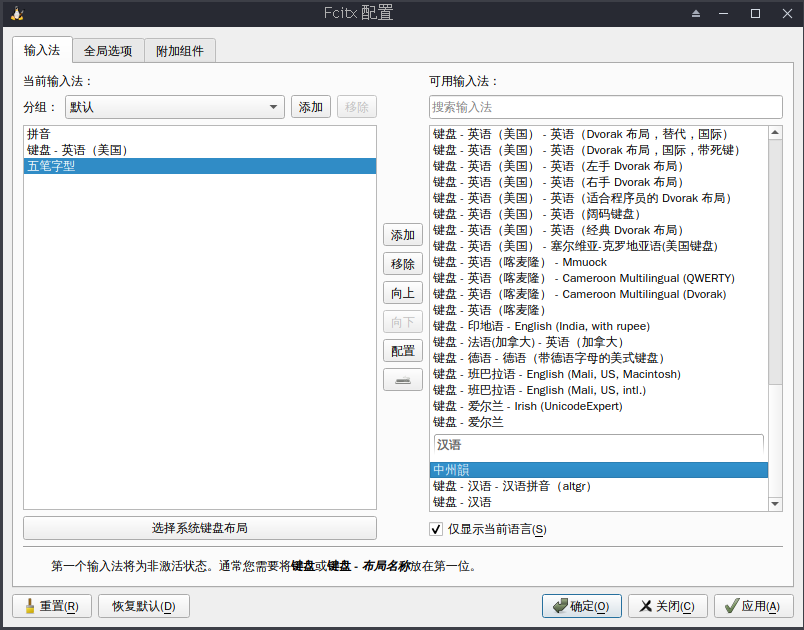
Task: Select 英语（左手 Dvorak 布局） entry
Action: (x=599, y=166)
